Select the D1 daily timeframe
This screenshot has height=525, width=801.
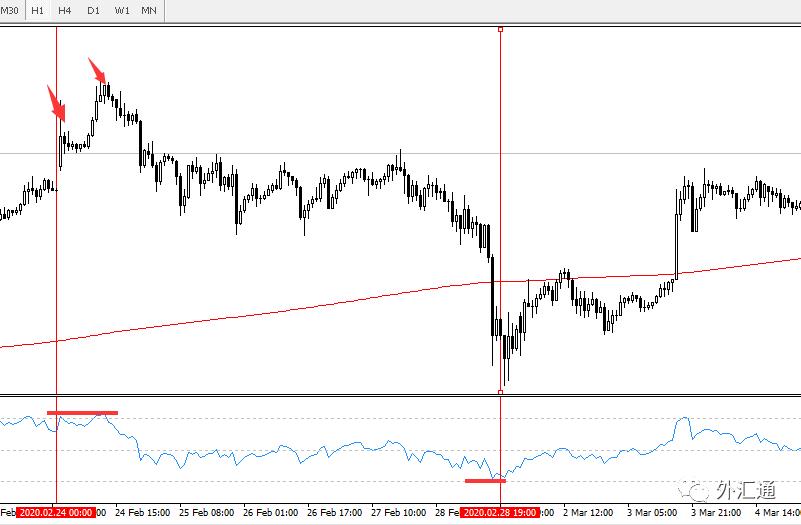(x=93, y=10)
